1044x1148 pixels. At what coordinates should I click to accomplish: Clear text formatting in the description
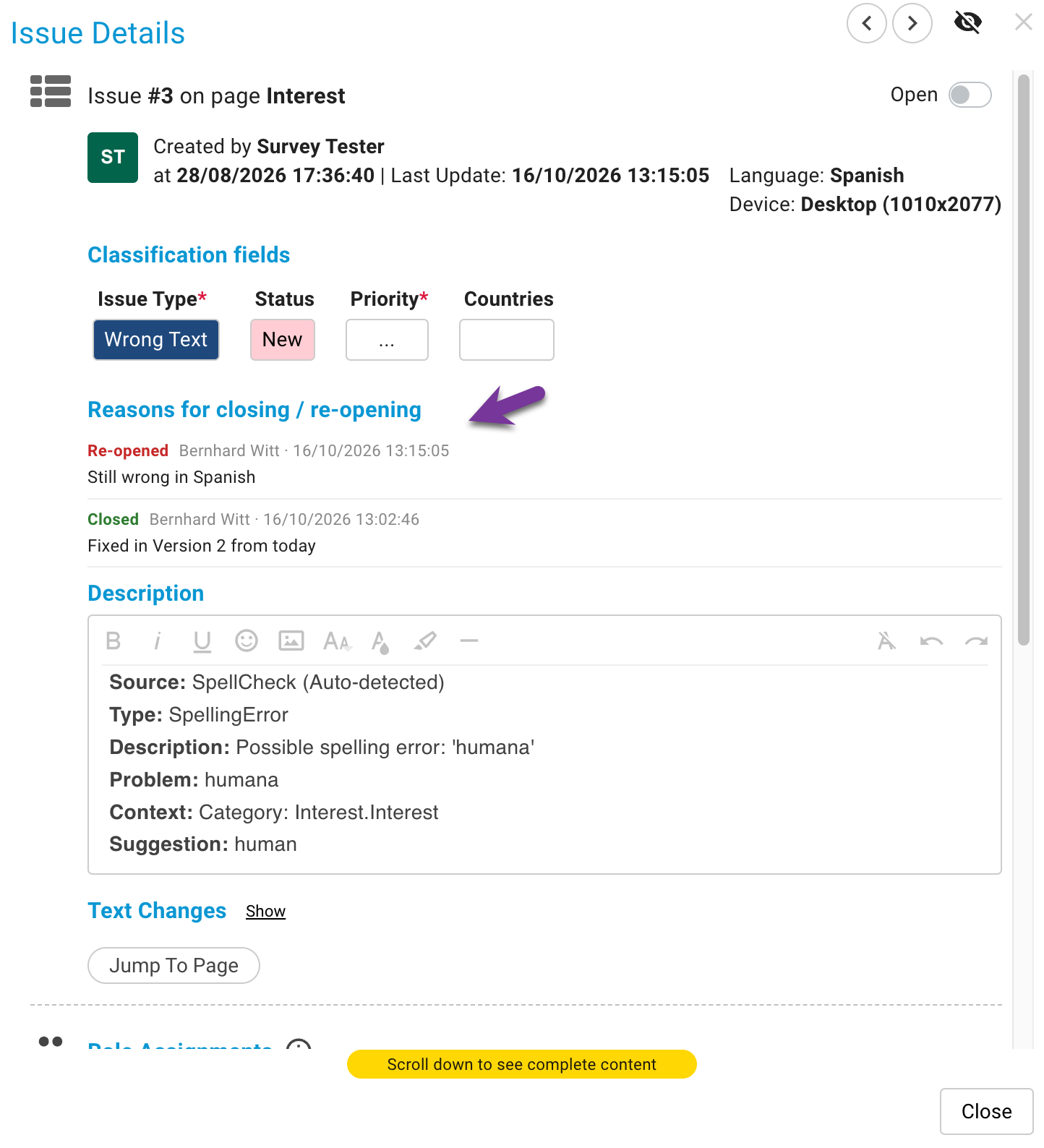[886, 641]
